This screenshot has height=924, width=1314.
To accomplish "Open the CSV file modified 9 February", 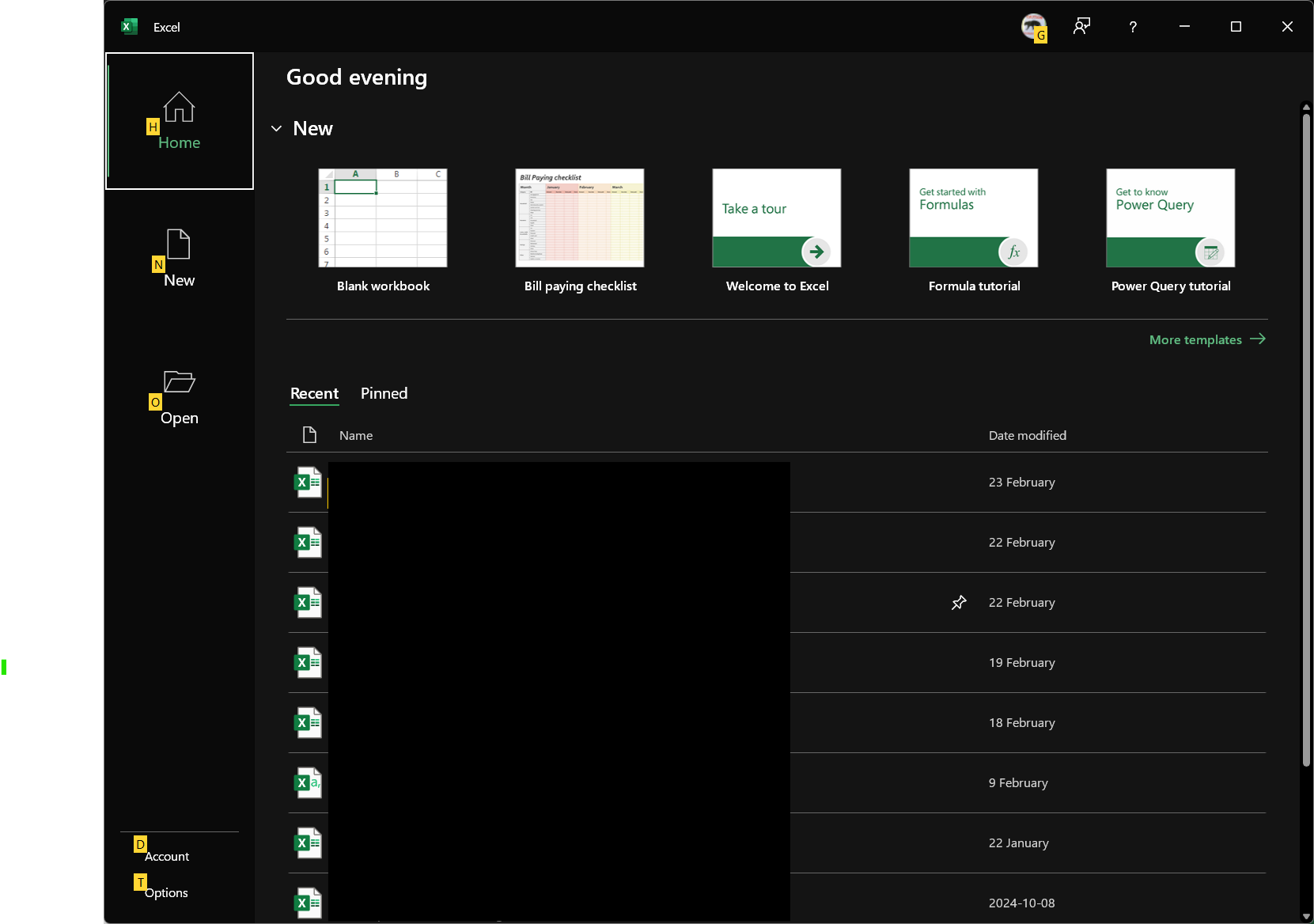I will coord(777,783).
